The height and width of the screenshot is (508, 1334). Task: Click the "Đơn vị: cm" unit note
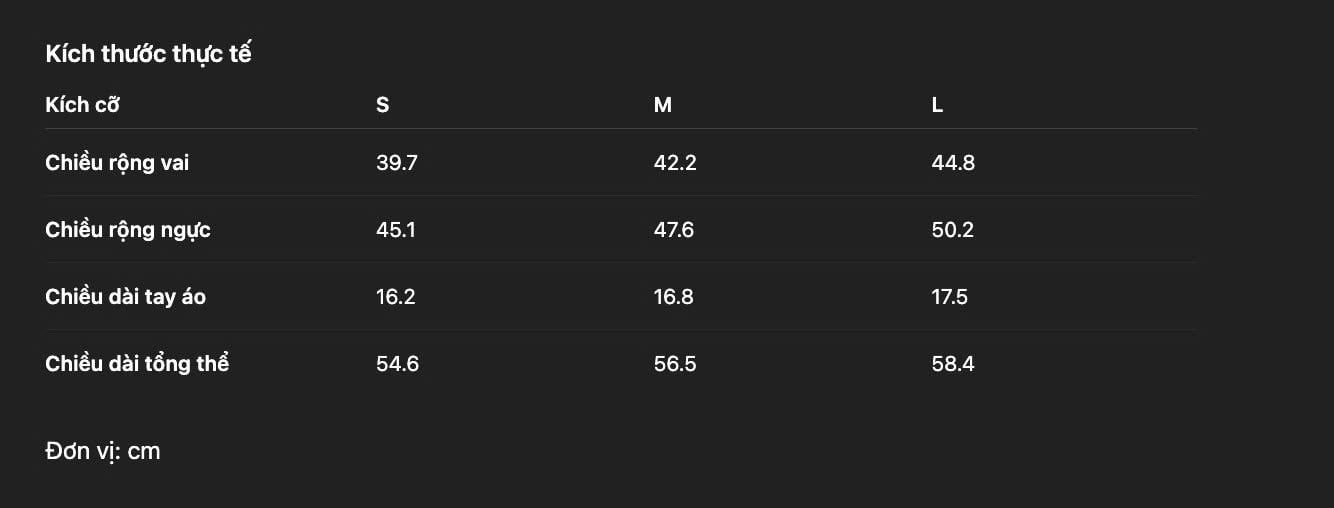103,451
